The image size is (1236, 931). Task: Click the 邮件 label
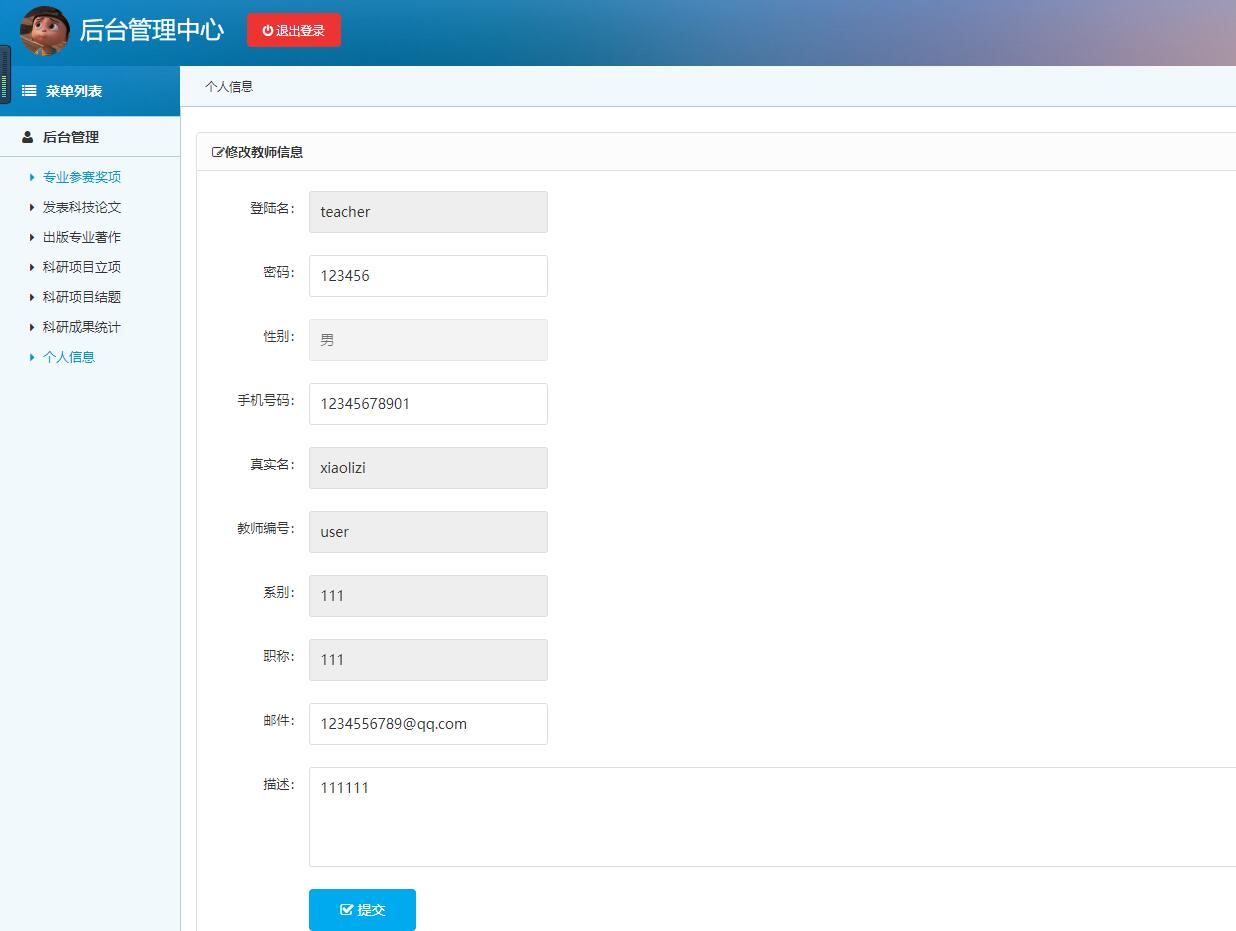(279, 720)
